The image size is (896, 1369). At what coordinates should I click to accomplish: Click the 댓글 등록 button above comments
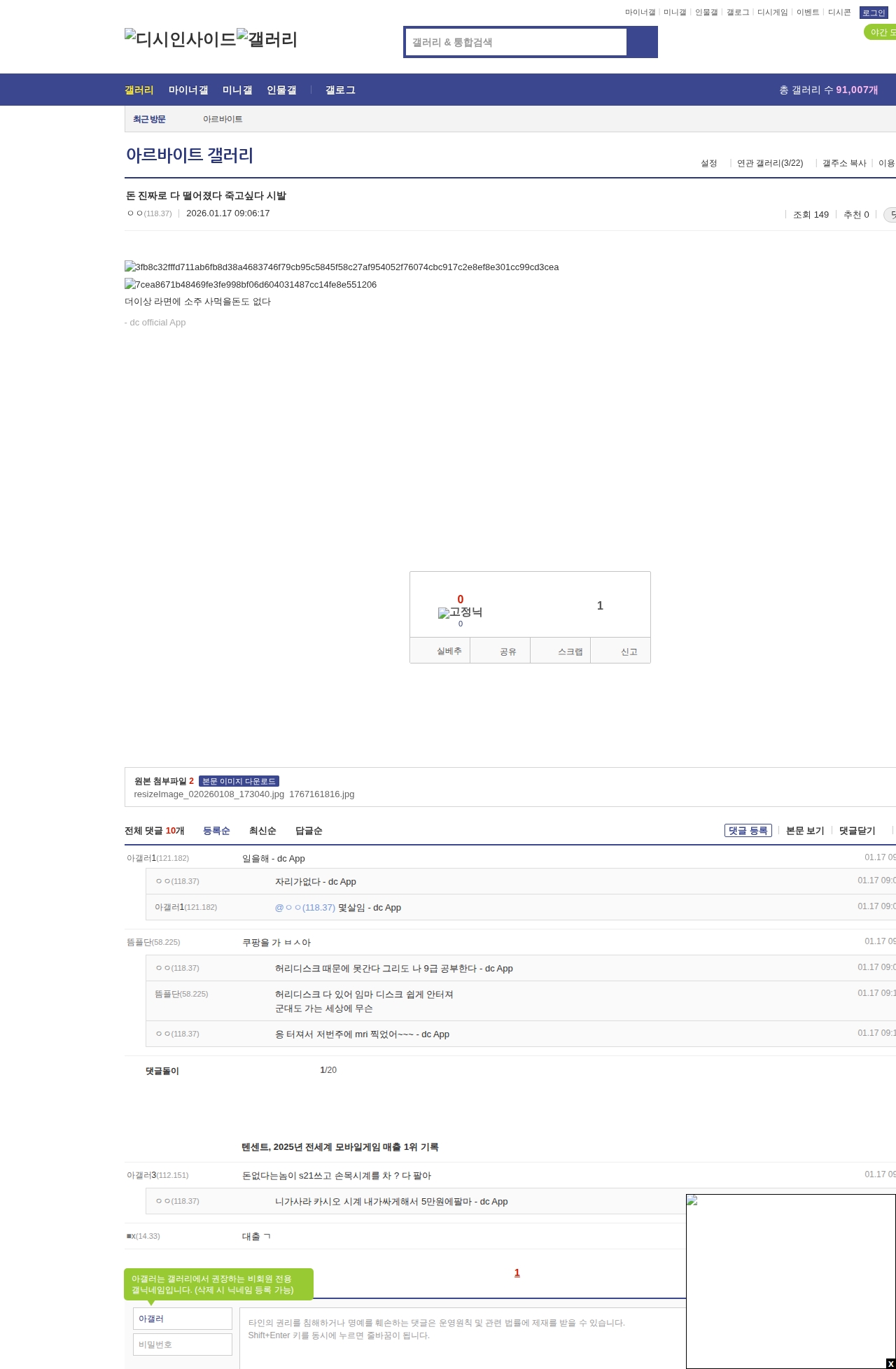coord(748,831)
